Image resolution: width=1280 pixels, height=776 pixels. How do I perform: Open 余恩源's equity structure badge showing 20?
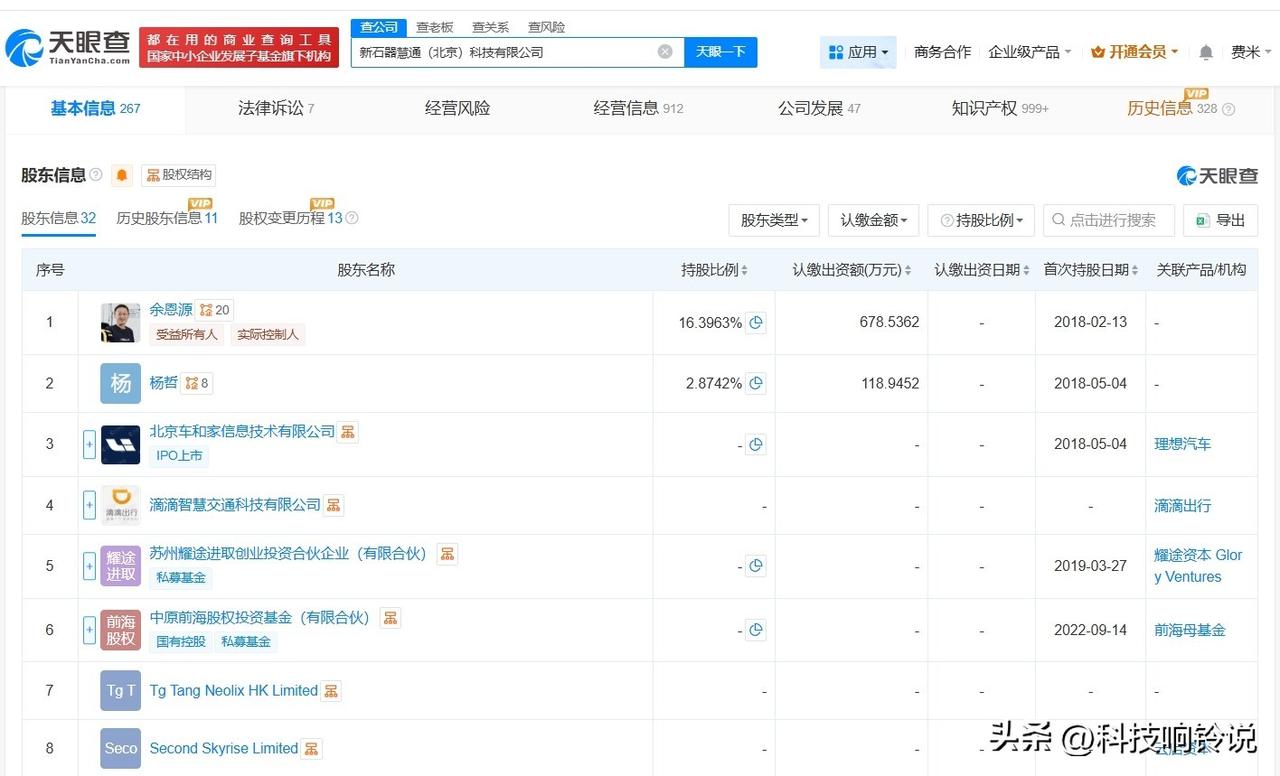pyautogui.click(x=215, y=310)
